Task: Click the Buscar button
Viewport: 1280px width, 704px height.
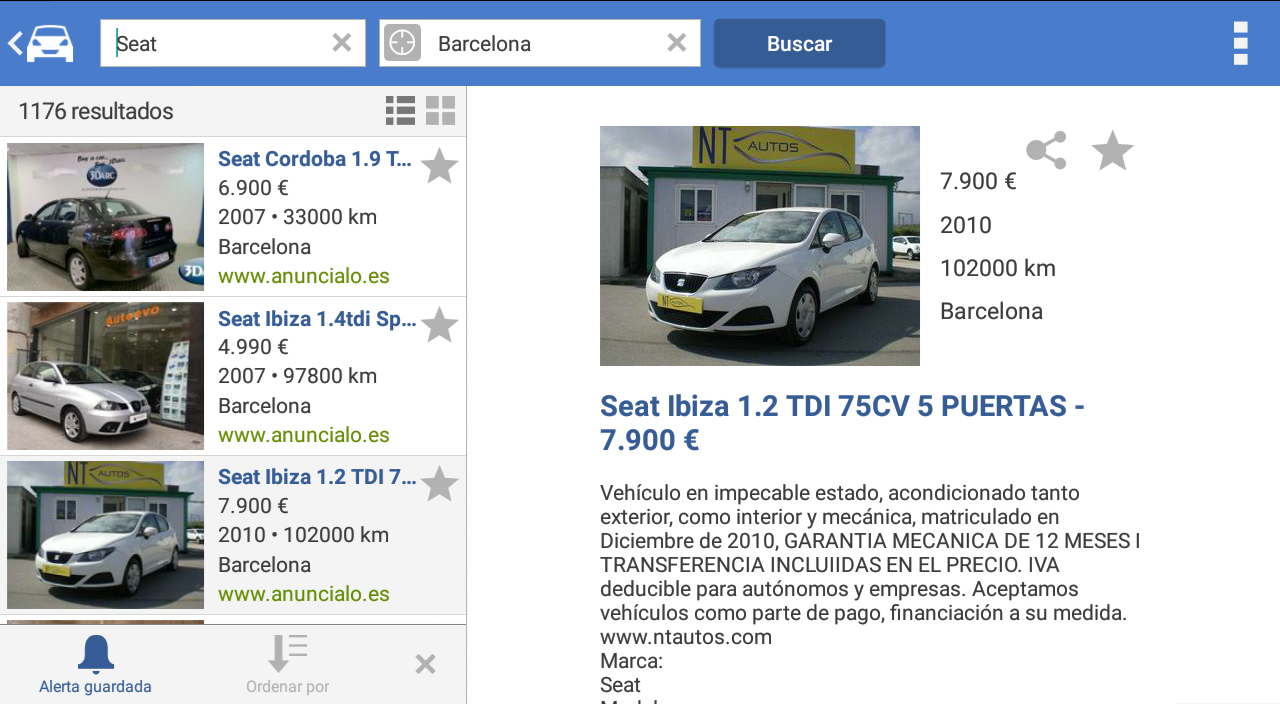Action: point(799,43)
